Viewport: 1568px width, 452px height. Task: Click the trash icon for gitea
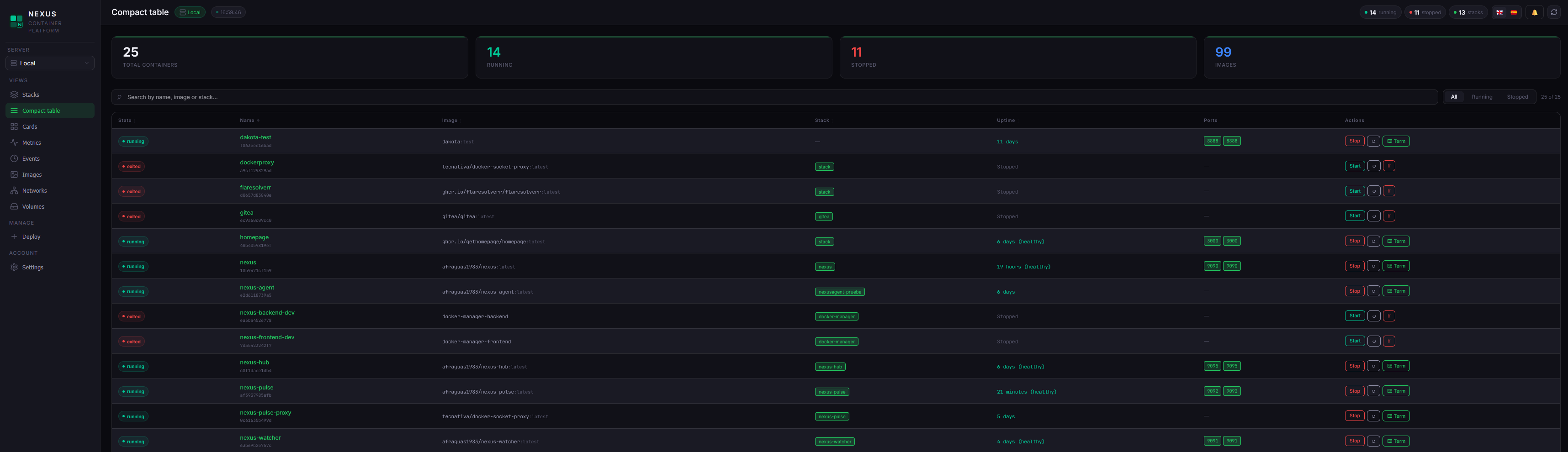[1388, 216]
